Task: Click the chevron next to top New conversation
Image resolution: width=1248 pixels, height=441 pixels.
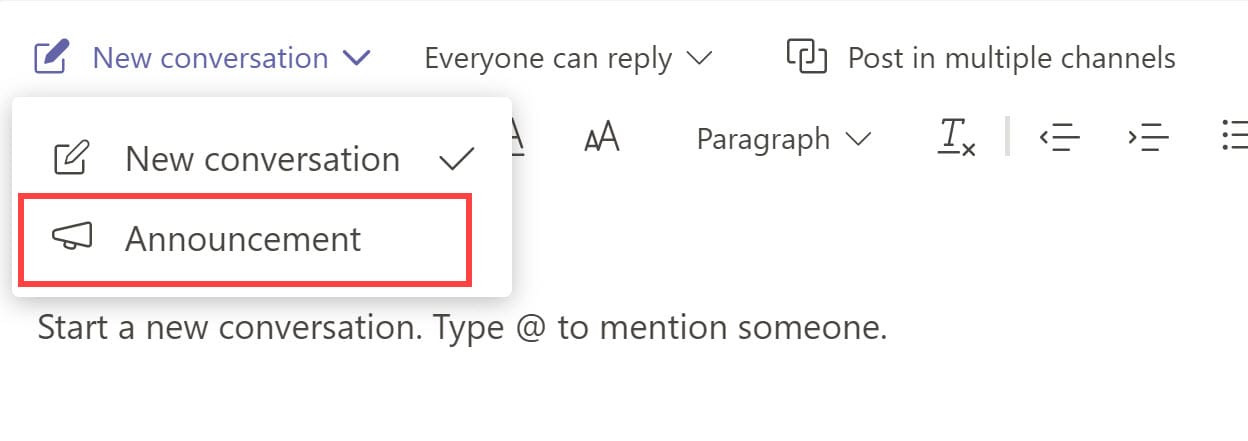Action: pyautogui.click(x=356, y=58)
